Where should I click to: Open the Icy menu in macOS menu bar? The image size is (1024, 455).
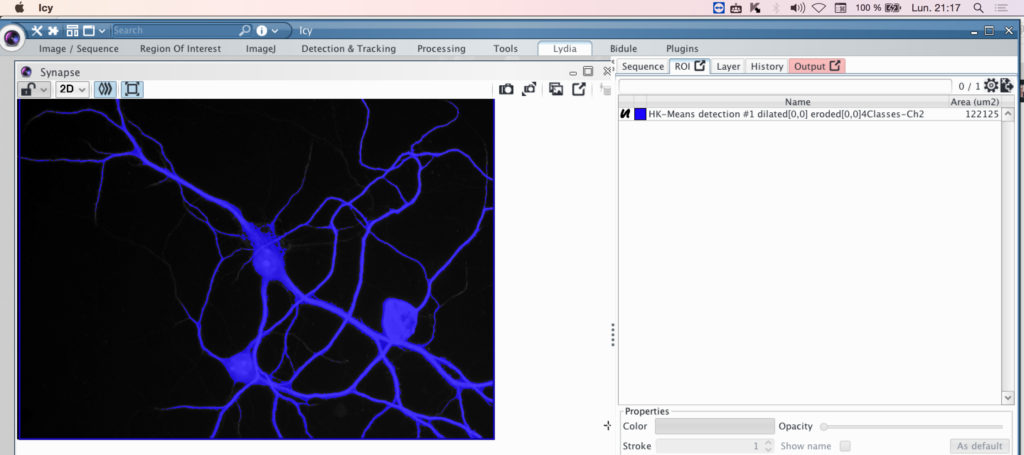coord(45,8)
